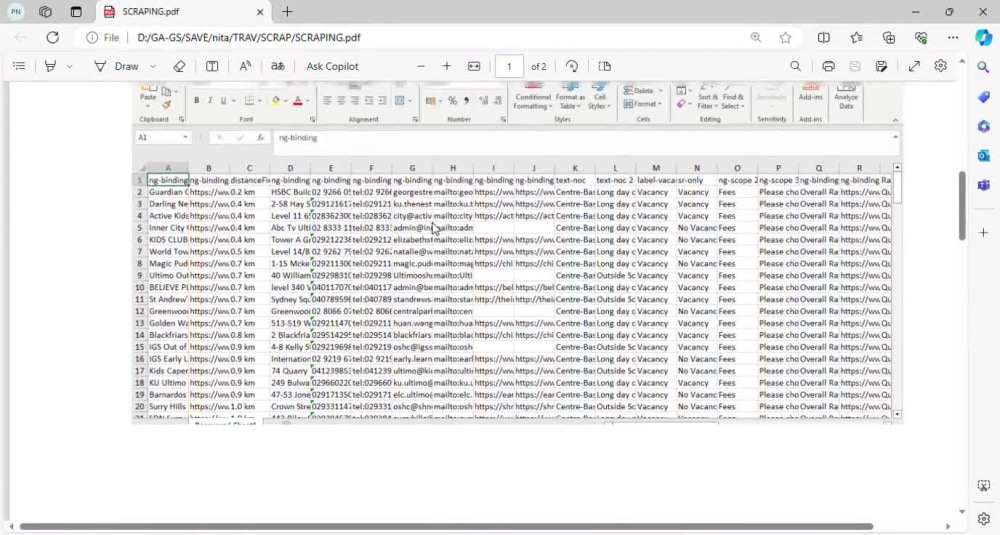Viewport: 1000px width, 535px height.
Task: Refresh the page
Action: click(52, 38)
